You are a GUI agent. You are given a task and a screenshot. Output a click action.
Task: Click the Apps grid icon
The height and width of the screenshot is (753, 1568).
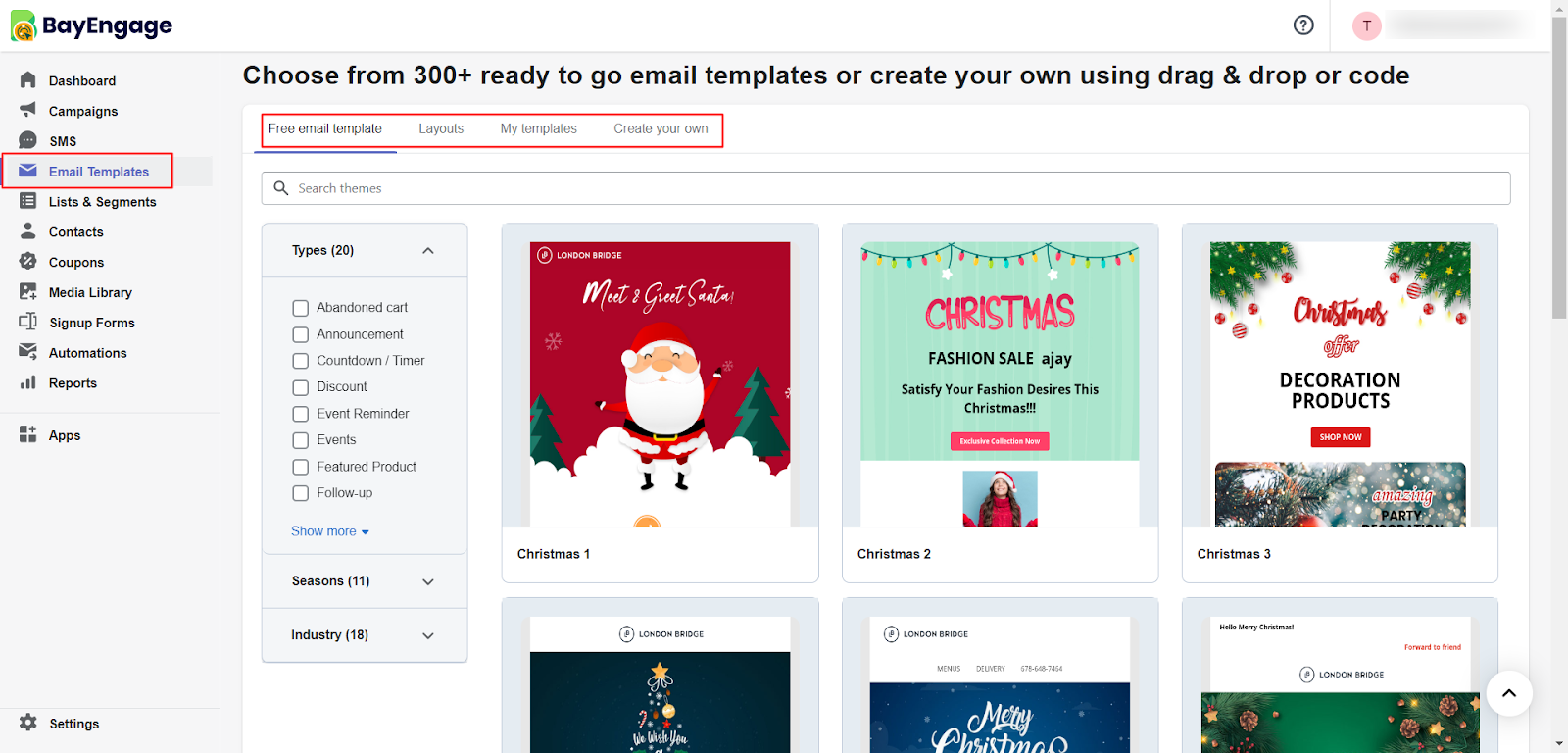pyautogui.click(x=27, y=434)
